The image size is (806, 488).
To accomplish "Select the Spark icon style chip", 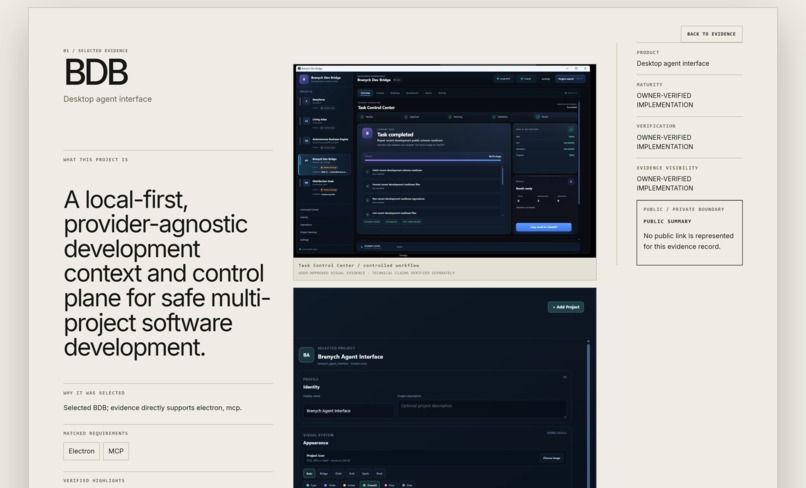I will click(x=365, y=473).
